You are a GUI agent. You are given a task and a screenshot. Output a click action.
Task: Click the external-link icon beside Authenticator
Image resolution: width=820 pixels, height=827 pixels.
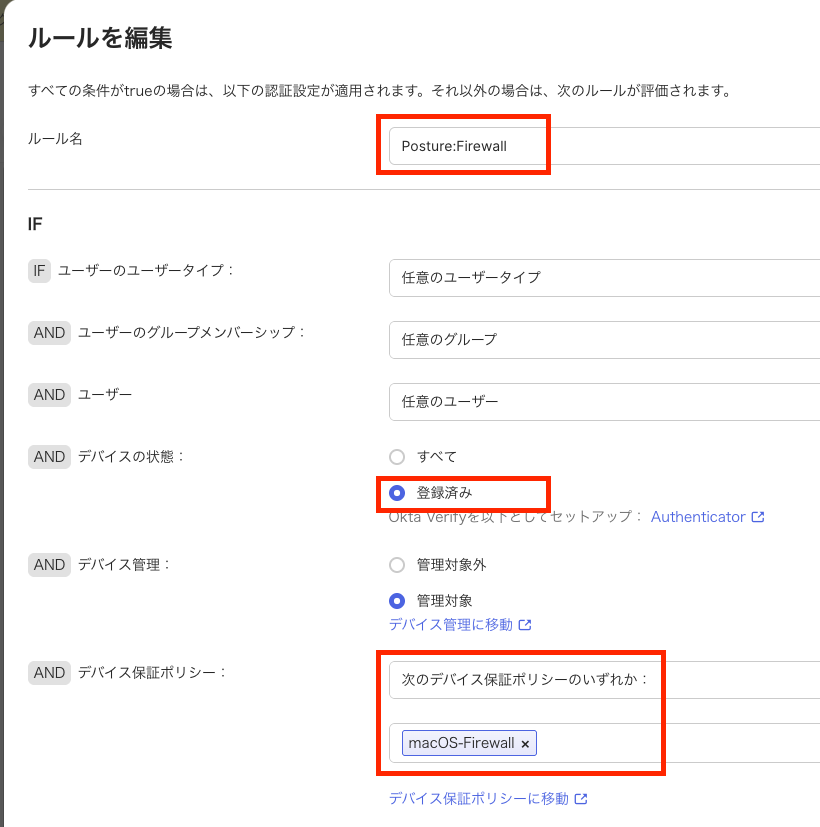click(x=758, y=517)
